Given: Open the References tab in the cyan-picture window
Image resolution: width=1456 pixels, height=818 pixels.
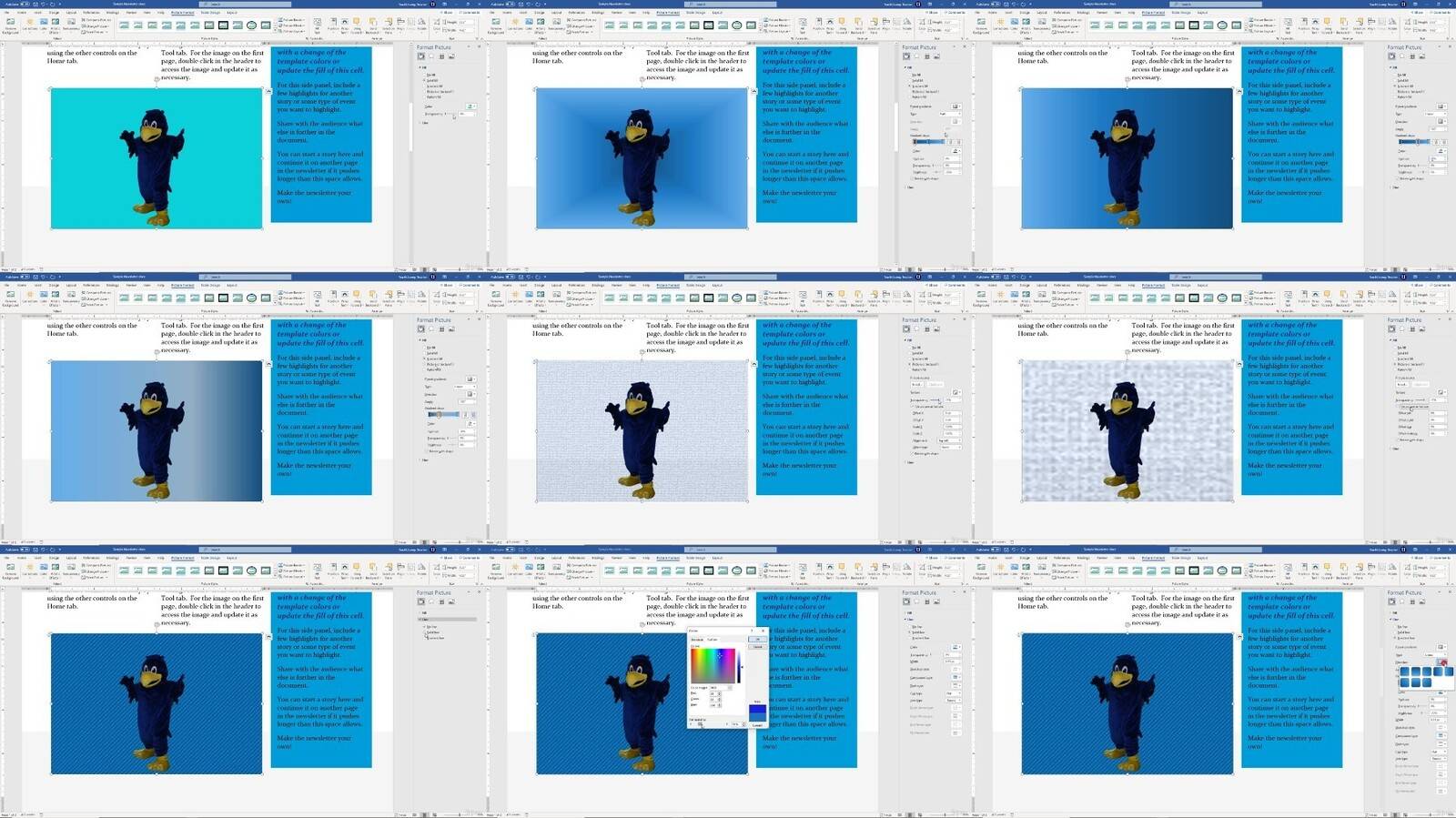Looking at the screenshot, I should click(x=91, y=13).
